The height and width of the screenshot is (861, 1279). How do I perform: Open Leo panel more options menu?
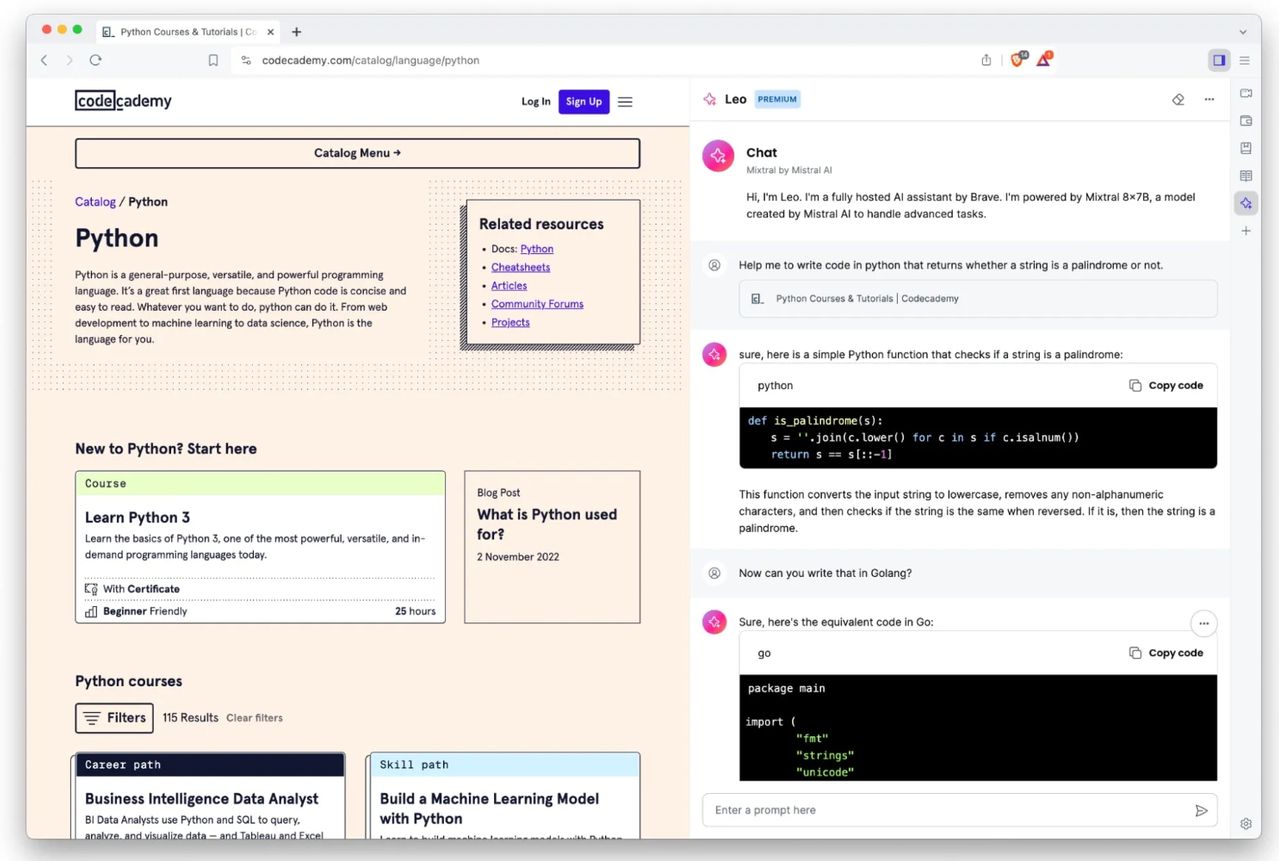(1209, 99)
